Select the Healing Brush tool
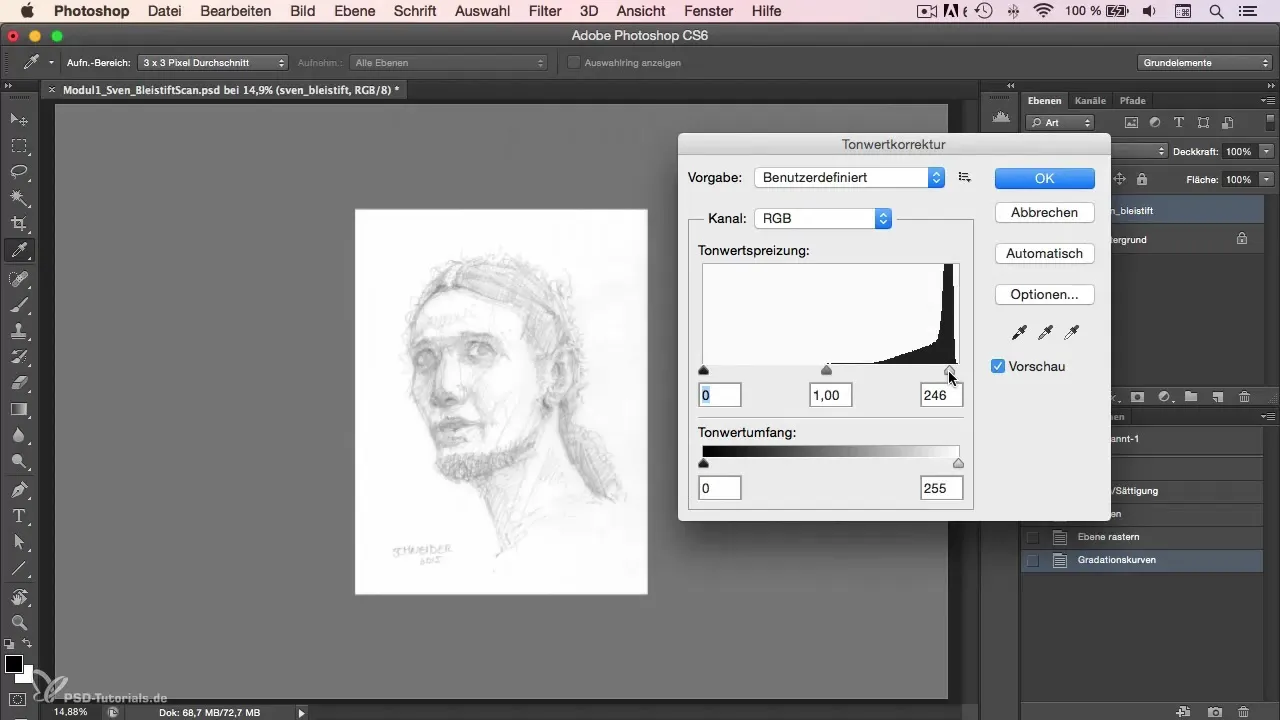Image resolution: width=1280 pixels, height=720 pixels. (x=18, y=279)
